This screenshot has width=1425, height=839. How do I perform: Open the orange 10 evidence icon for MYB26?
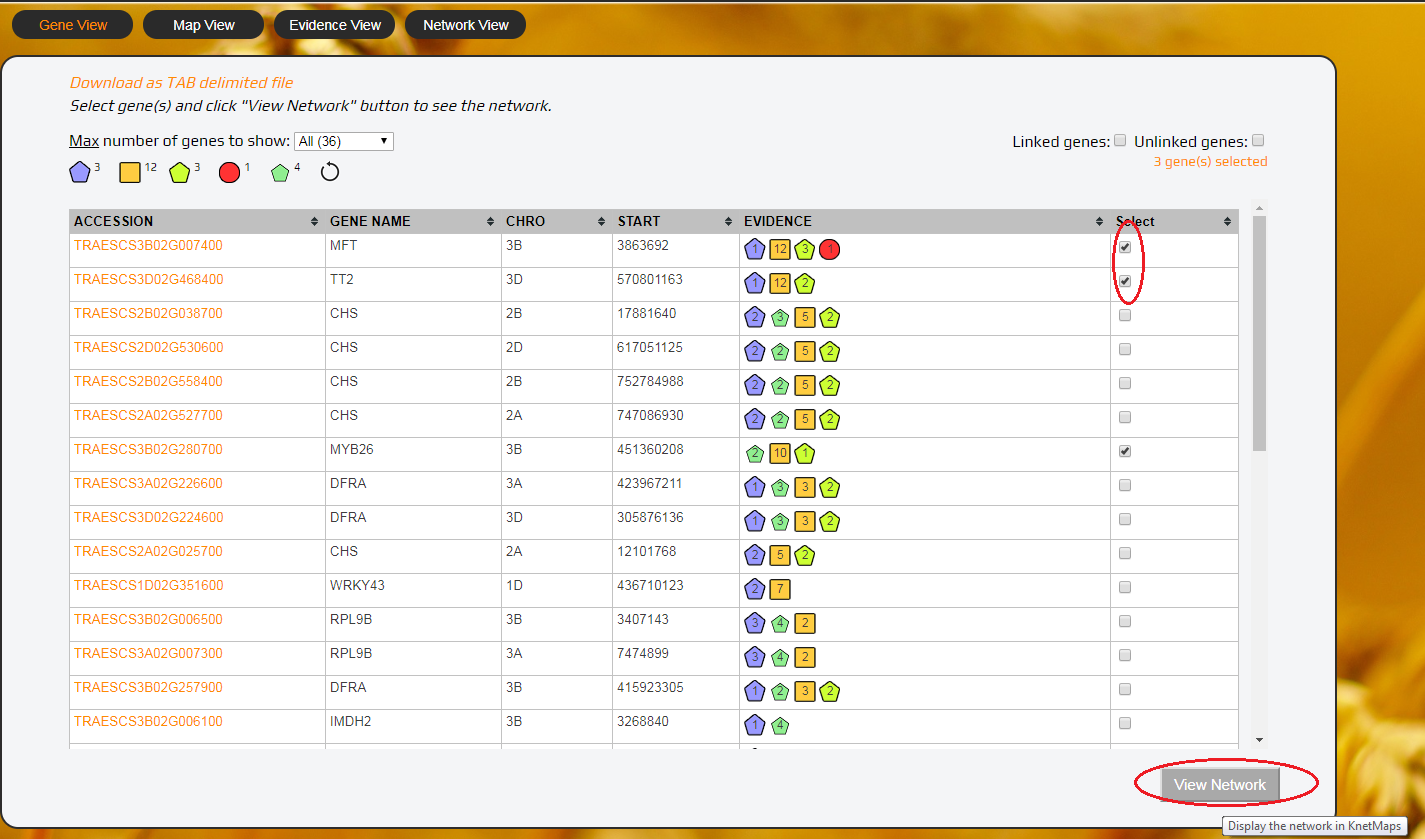[779, 453]
